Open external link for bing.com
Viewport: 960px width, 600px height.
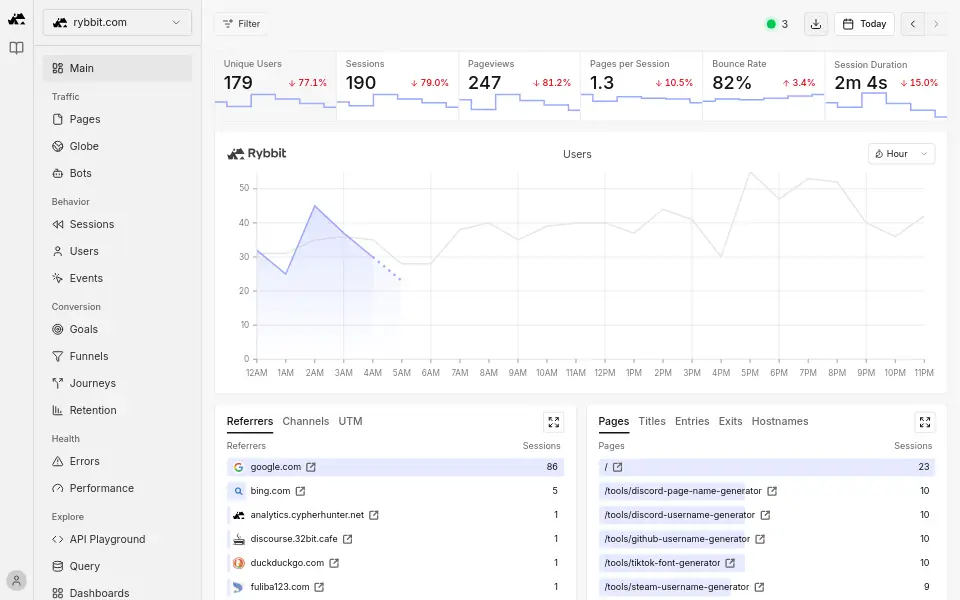(300, 491)
